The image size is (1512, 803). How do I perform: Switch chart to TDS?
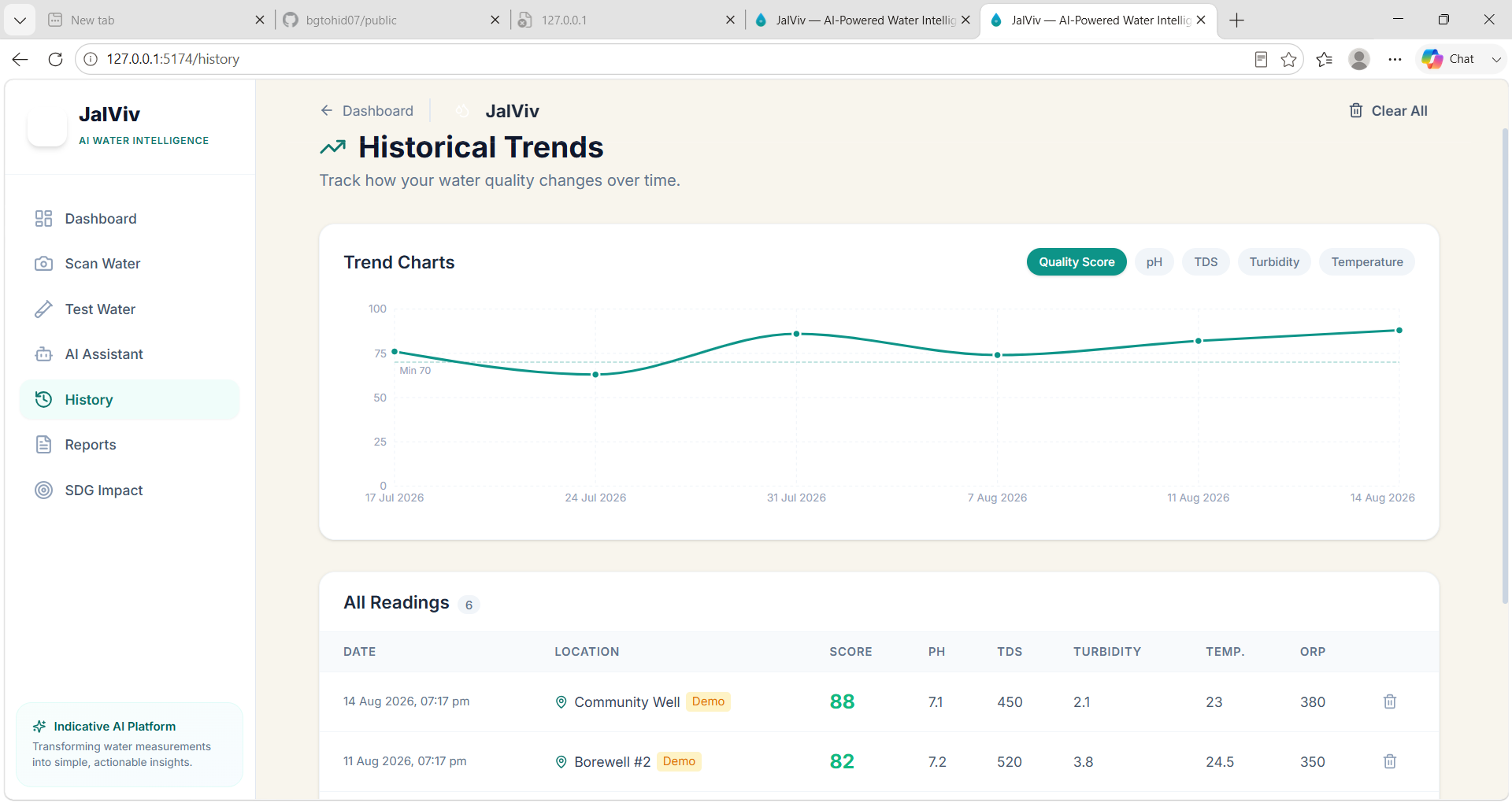pyautogui.click(x=1206, y=262)
